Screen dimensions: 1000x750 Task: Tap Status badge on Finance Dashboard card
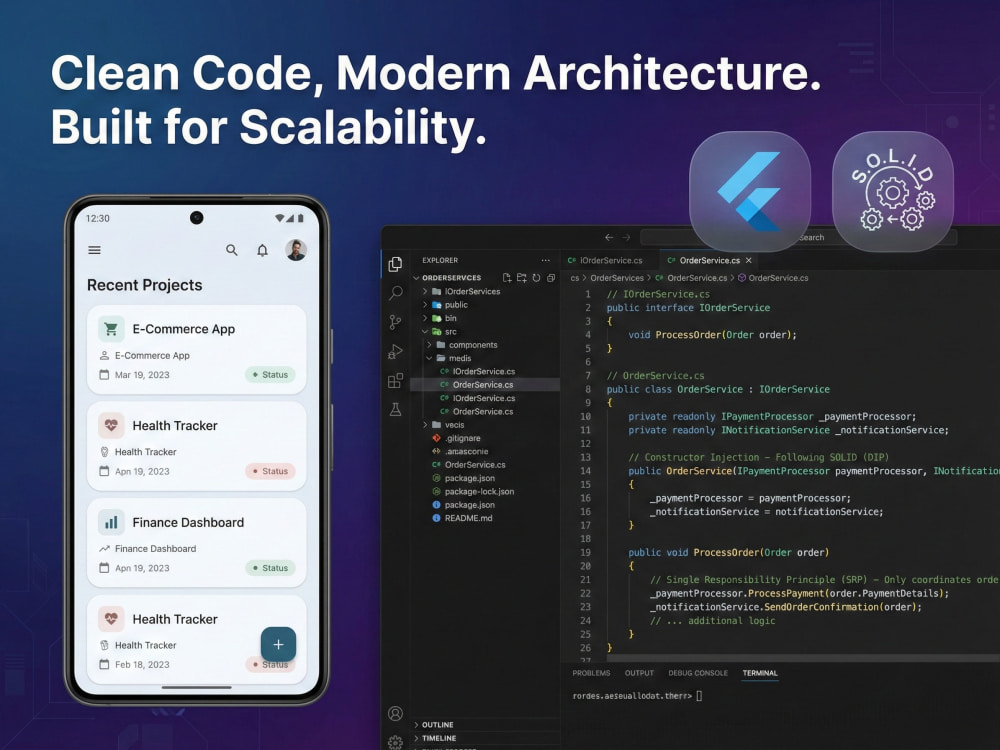click(270, 568)
